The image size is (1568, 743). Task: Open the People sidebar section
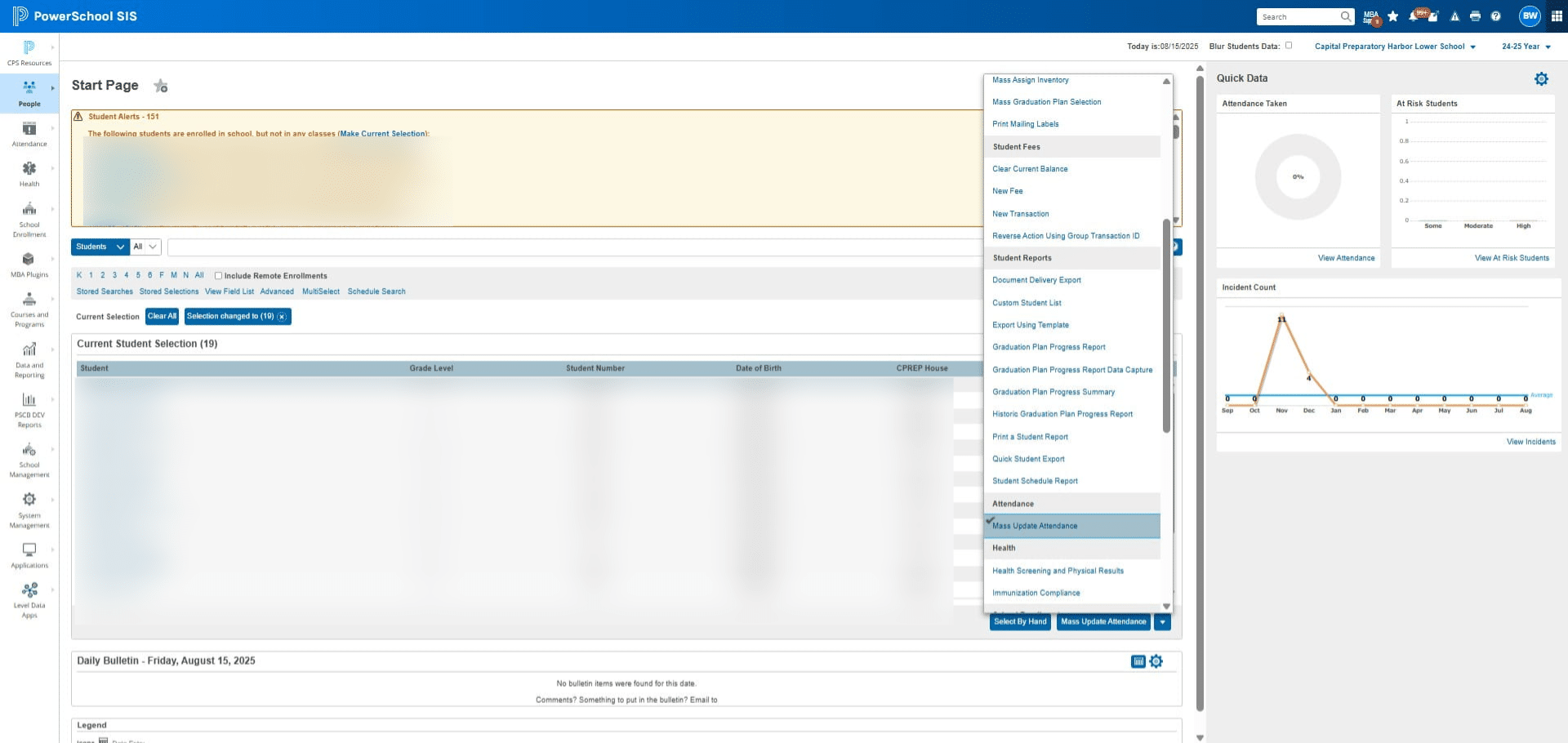click(29, 93)
